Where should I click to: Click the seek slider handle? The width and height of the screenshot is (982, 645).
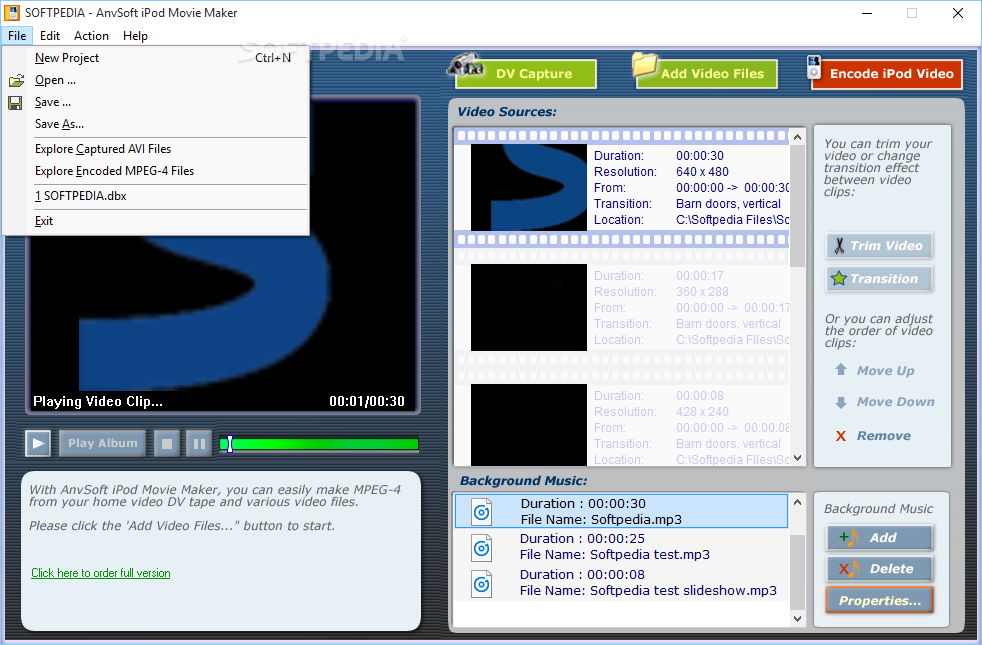230,444
